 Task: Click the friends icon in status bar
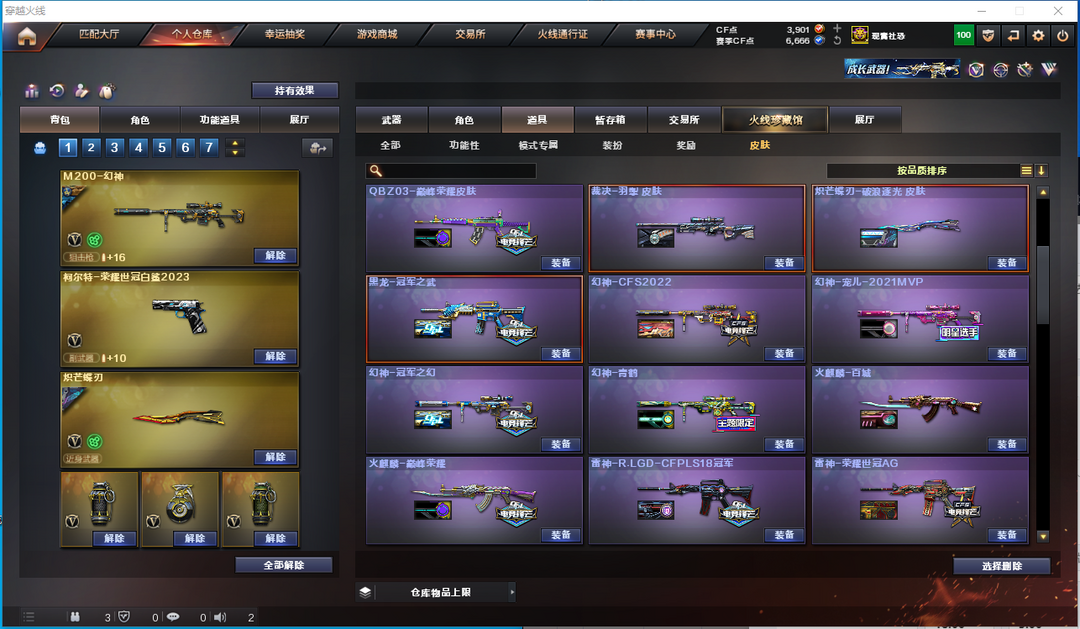(75, 617)
